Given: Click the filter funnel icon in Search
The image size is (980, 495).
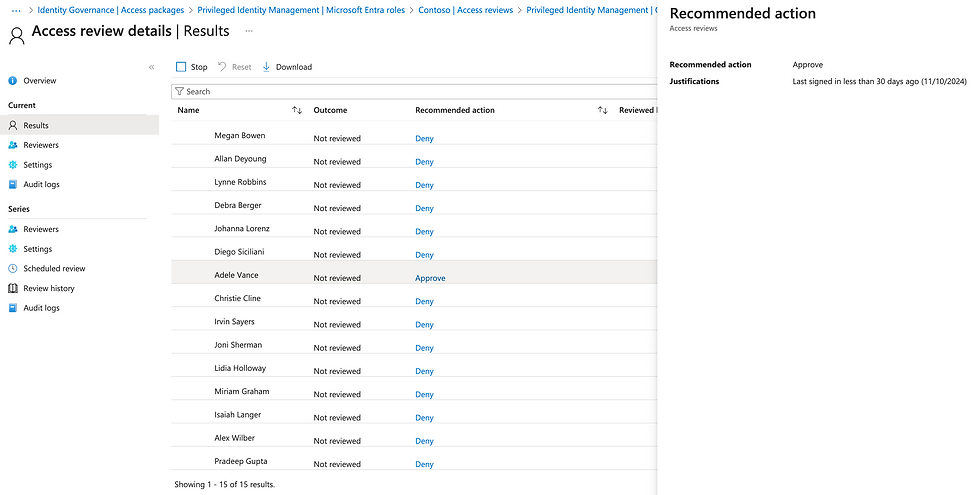Looking at the screenshot, I should [179, 91].
